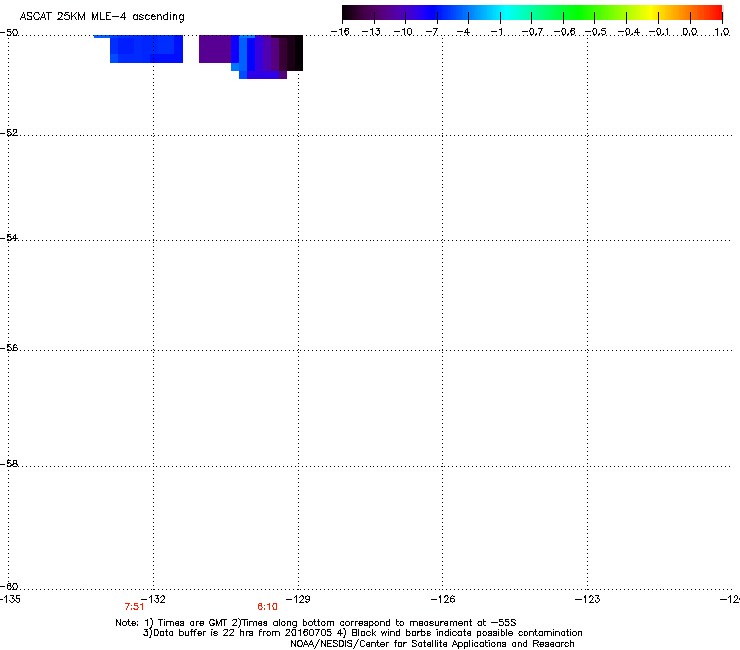Click the blue data swath near -132
The height and width of the screenshot is (650, 740).
coord(146,49)
